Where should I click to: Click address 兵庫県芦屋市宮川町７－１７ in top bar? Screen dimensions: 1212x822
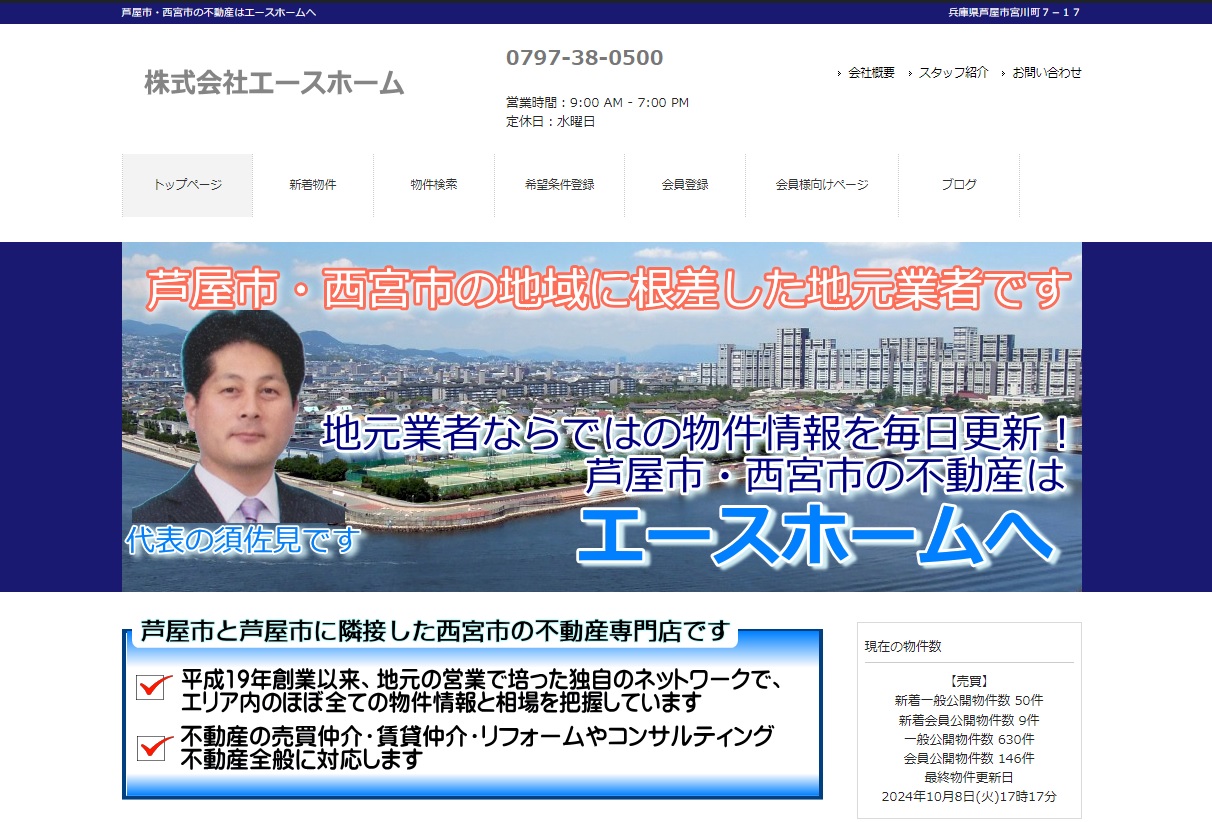1014,12
